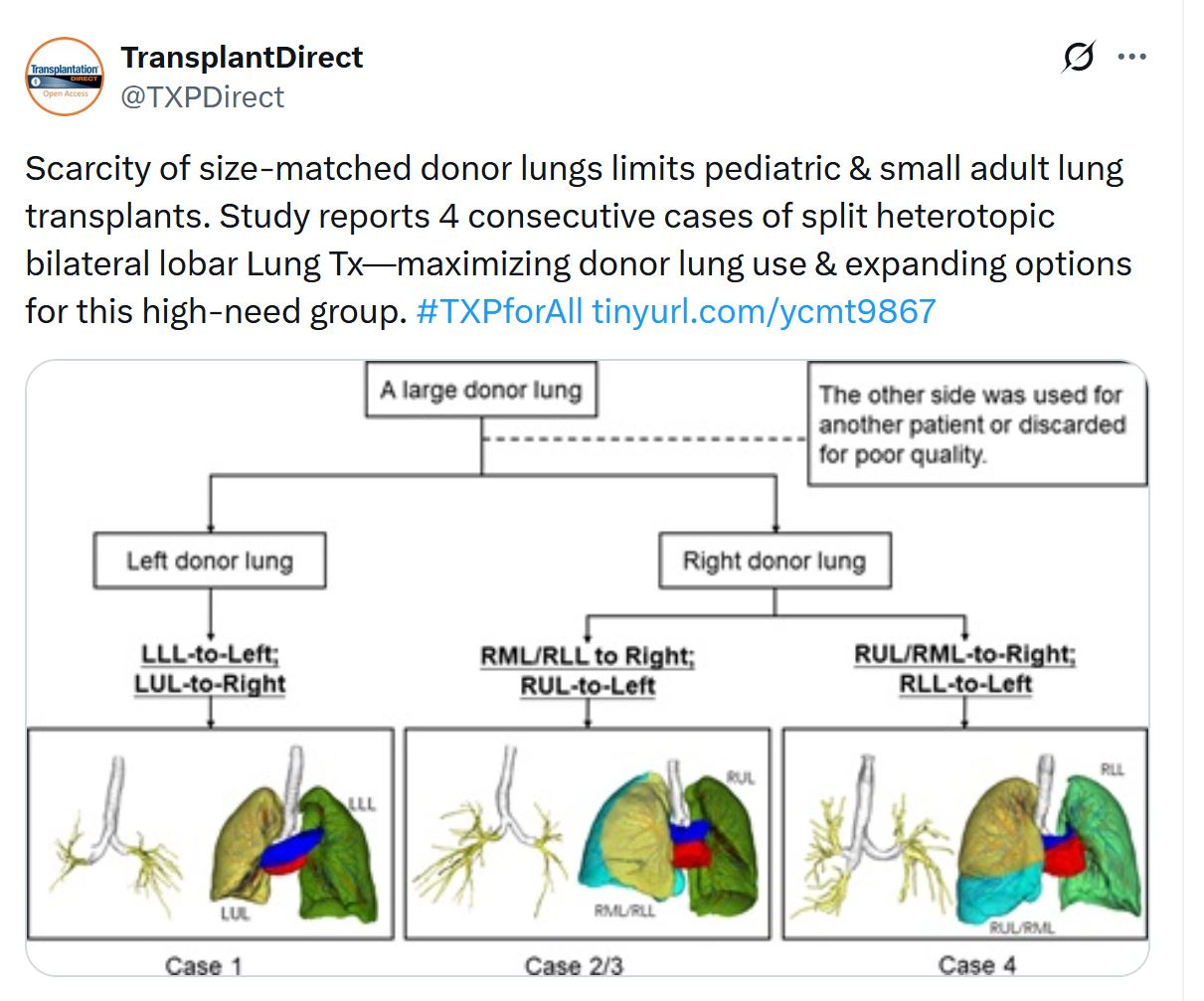Click the @TXPDirect handle

(203, 96)
